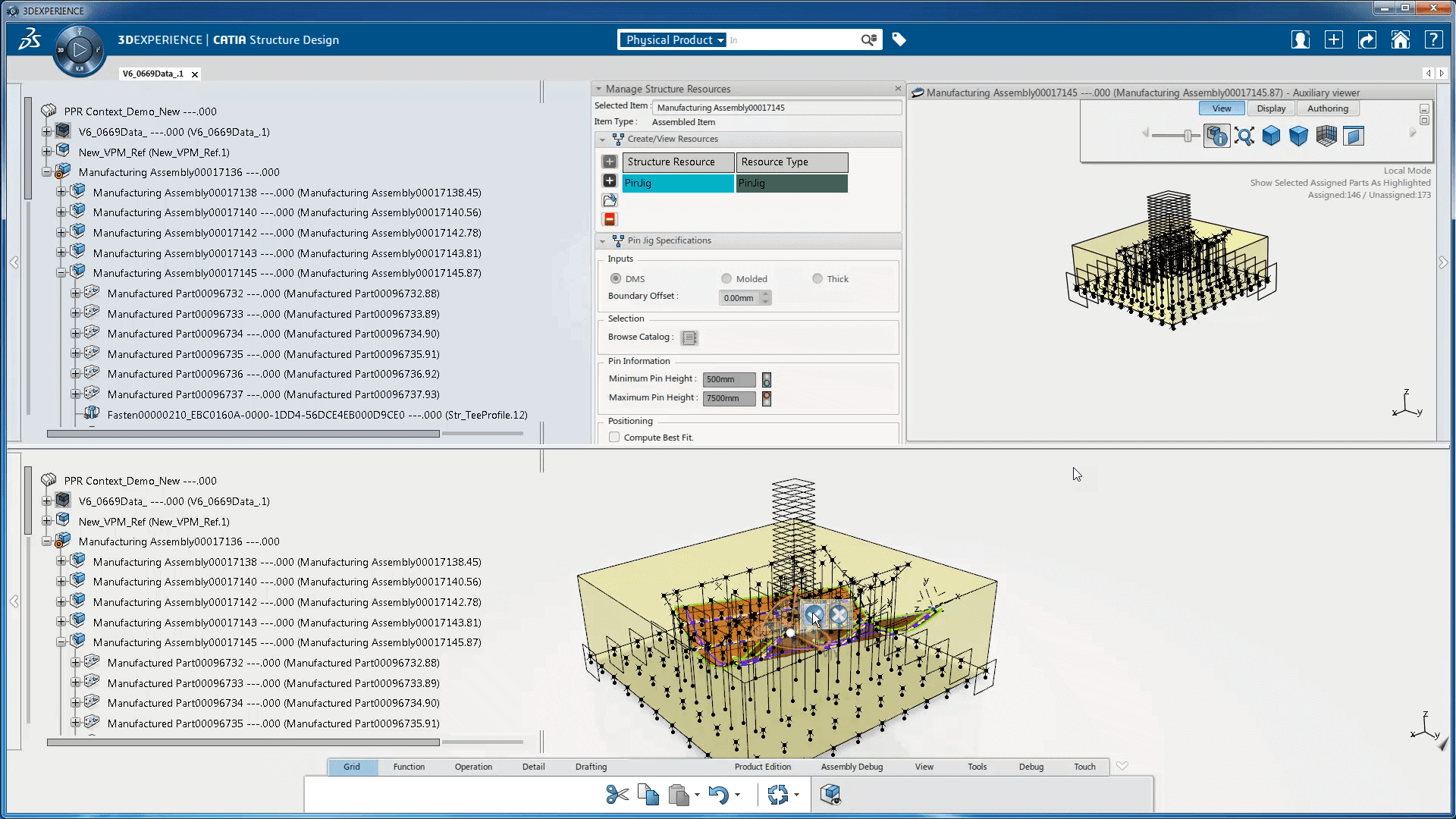Switch to the Display tab
1456x819 pixels.
(x=1270, y=108)
